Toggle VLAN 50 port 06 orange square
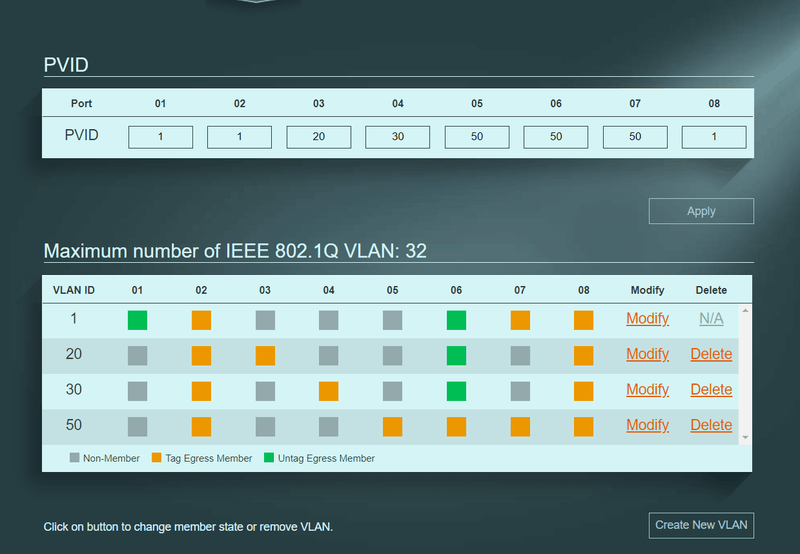The width and height of the screenshot is (800, 554). click(x=456, y=426)
